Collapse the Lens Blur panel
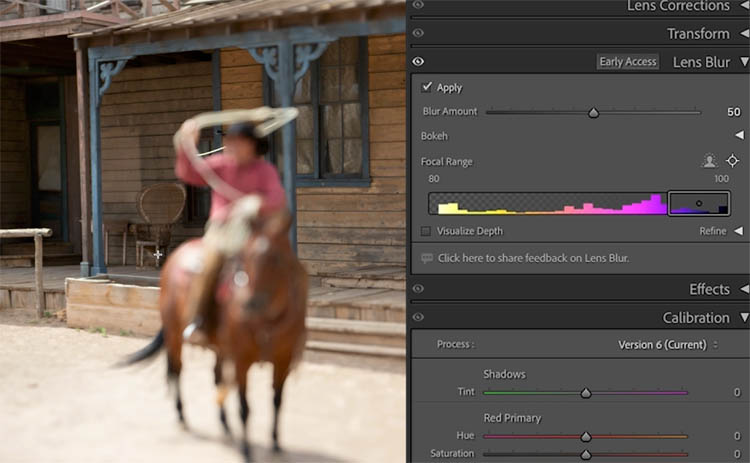750x463 pixels. point(744,62)
